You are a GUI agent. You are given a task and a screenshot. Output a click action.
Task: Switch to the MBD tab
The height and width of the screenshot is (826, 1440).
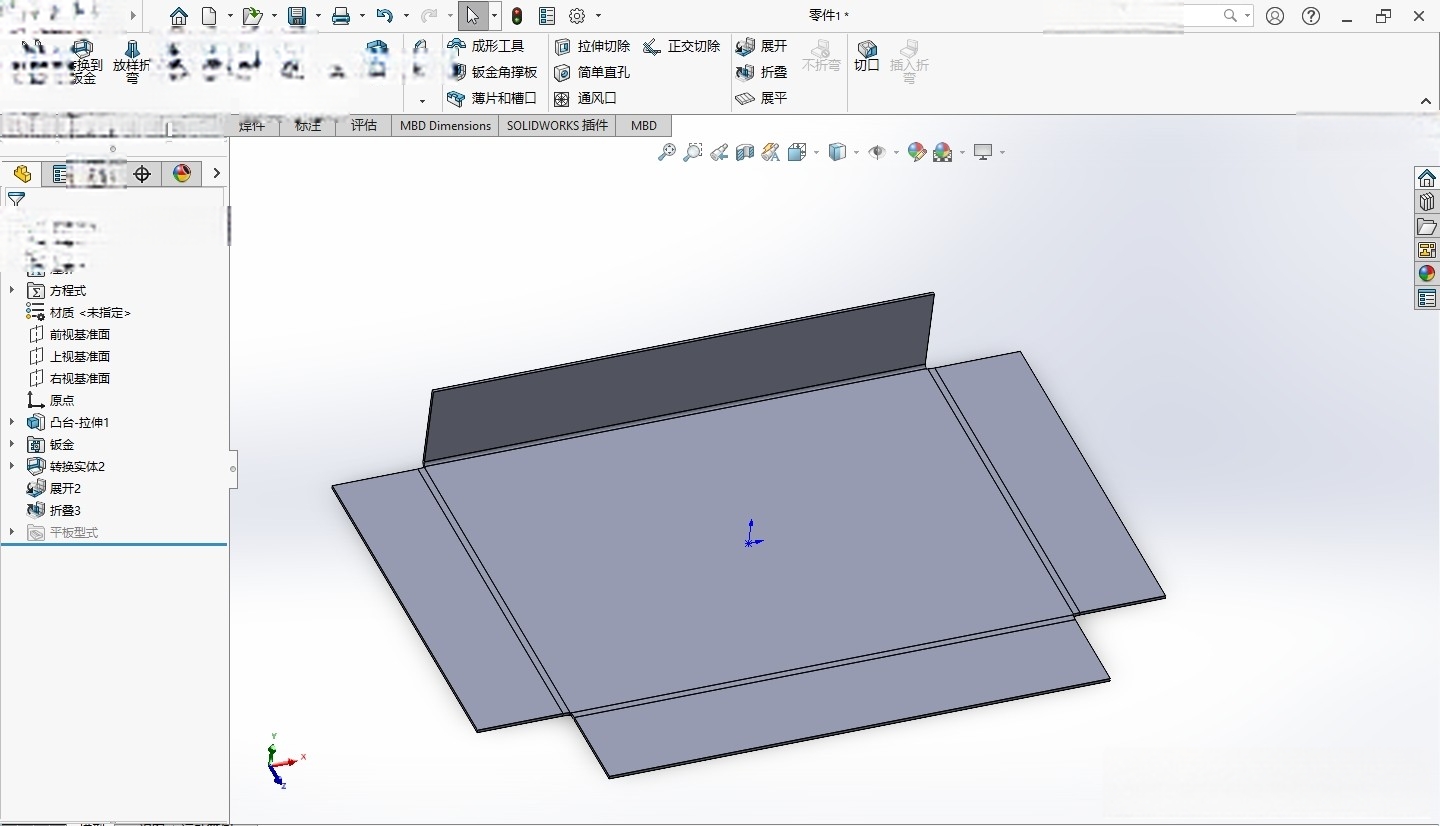click(x=644, y=125)
